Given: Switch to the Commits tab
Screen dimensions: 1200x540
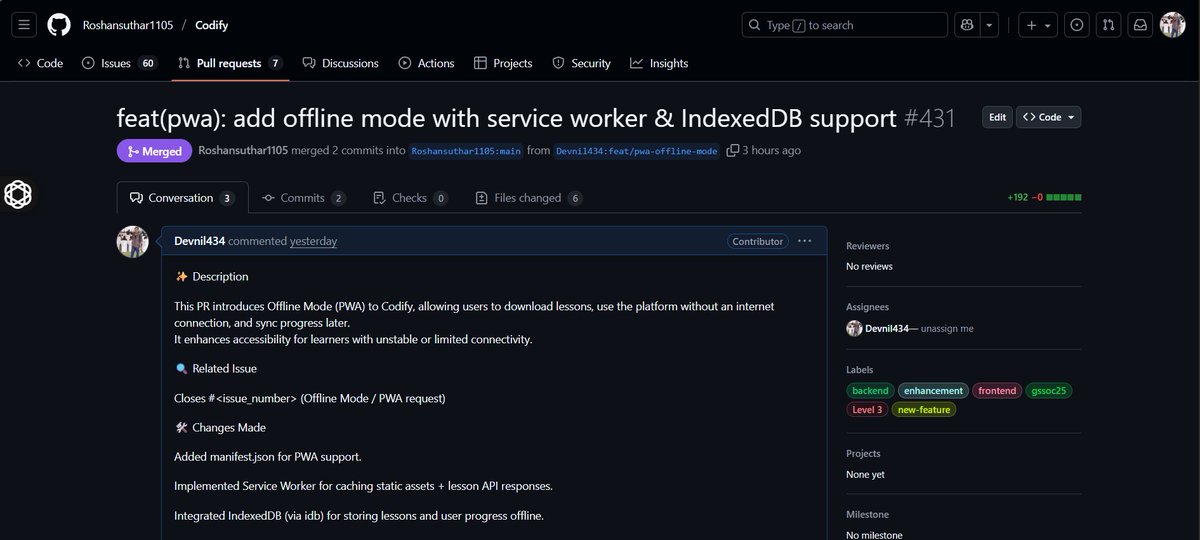Looking at the screenshot, I should [304, 198].
